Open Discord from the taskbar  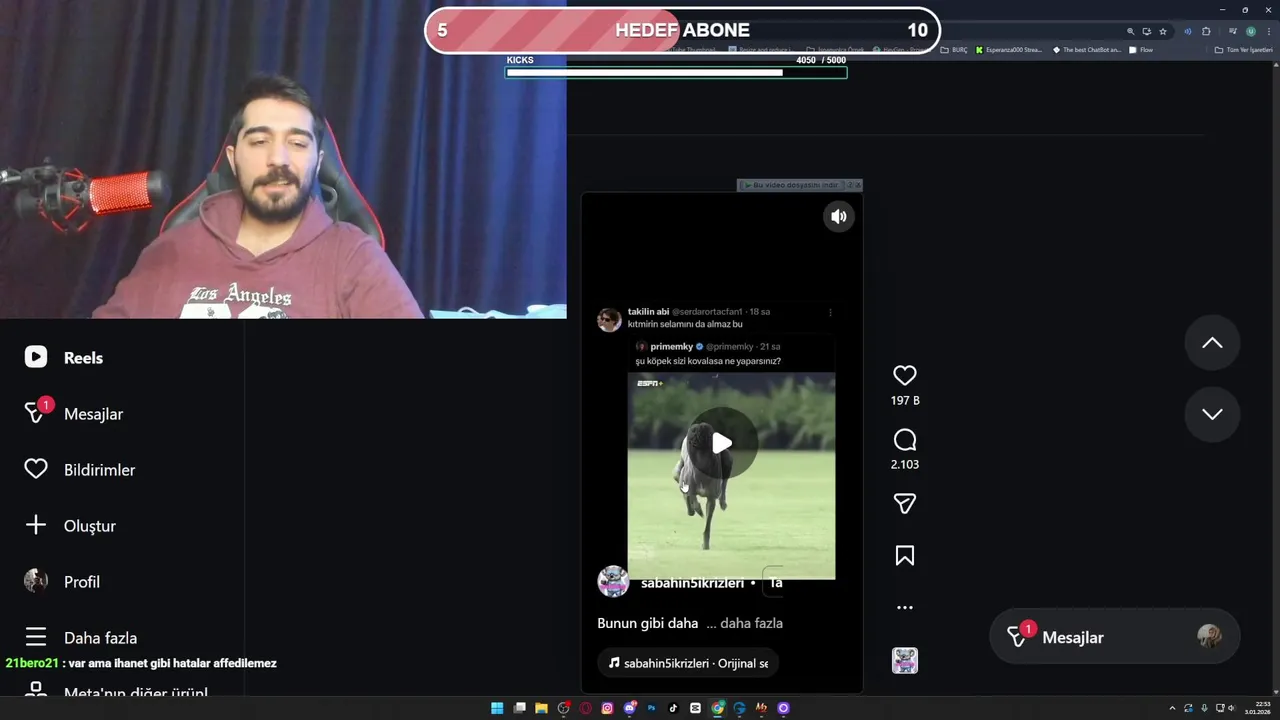[629, 708]
